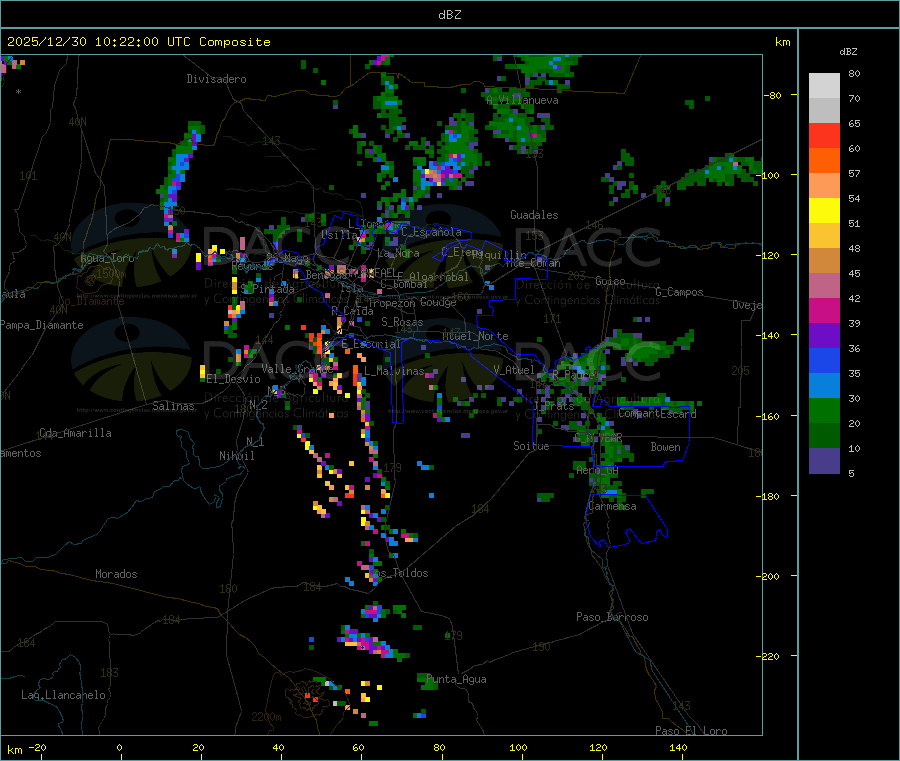Image resolution: width=900 pixels, height=761 pixels.
Task: Click the 10 dBZ slate purple legend swatch
Action: coord(824,461)
